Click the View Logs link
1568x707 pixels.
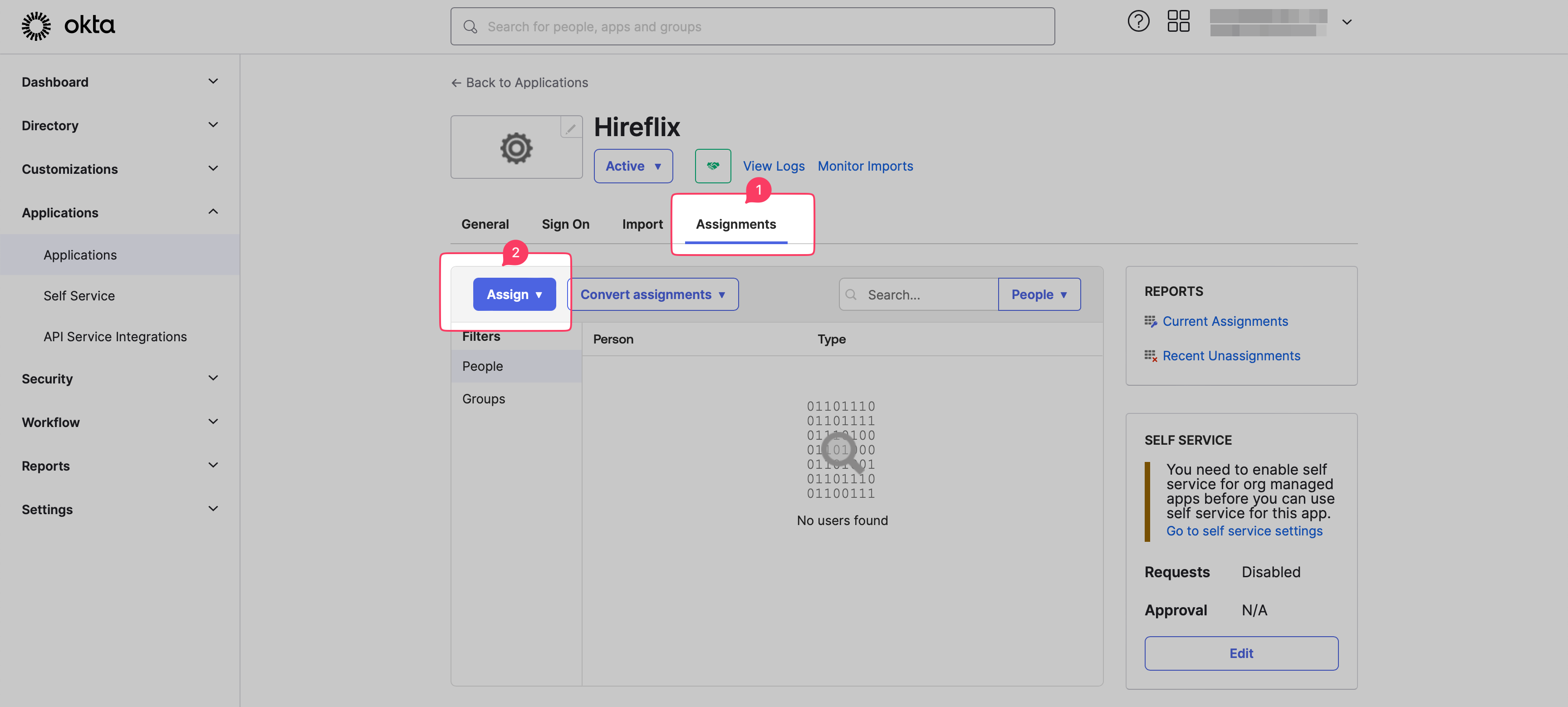(x=774, y=166)
